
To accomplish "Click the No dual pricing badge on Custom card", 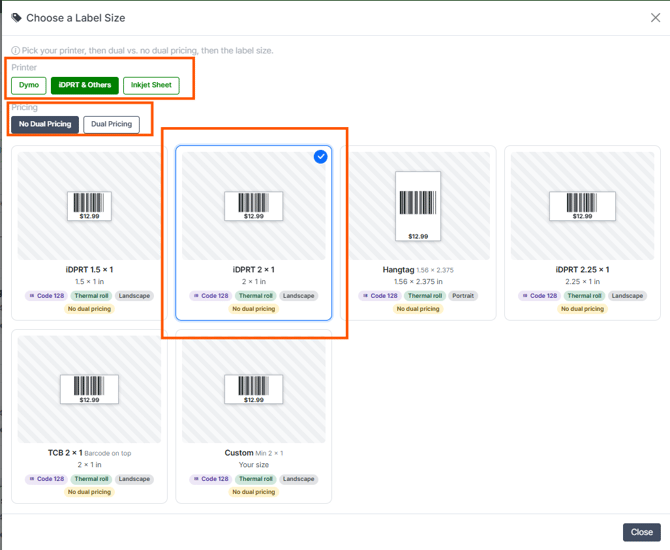I will click(254, 492).
